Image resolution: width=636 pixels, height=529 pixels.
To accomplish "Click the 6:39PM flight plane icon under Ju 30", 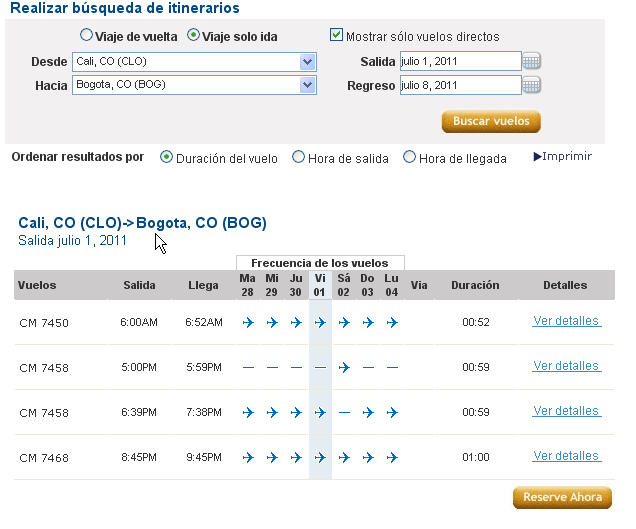I will point(296,413).
